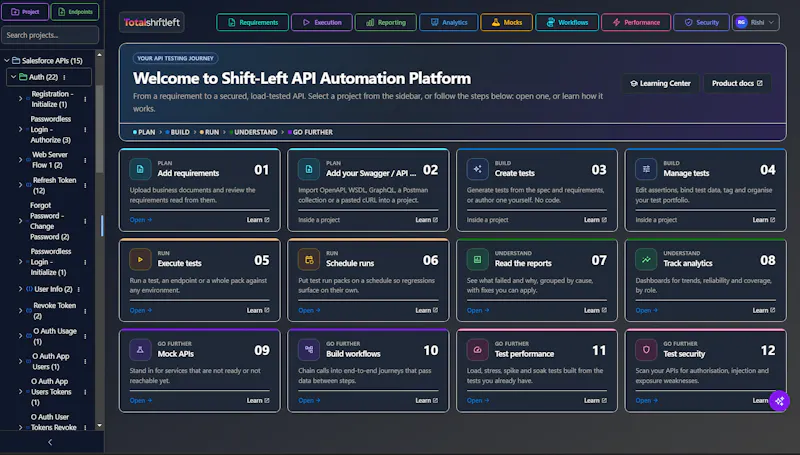Click the Add requirements card document icon
The image size is (800, 455).
pos(140,169)
